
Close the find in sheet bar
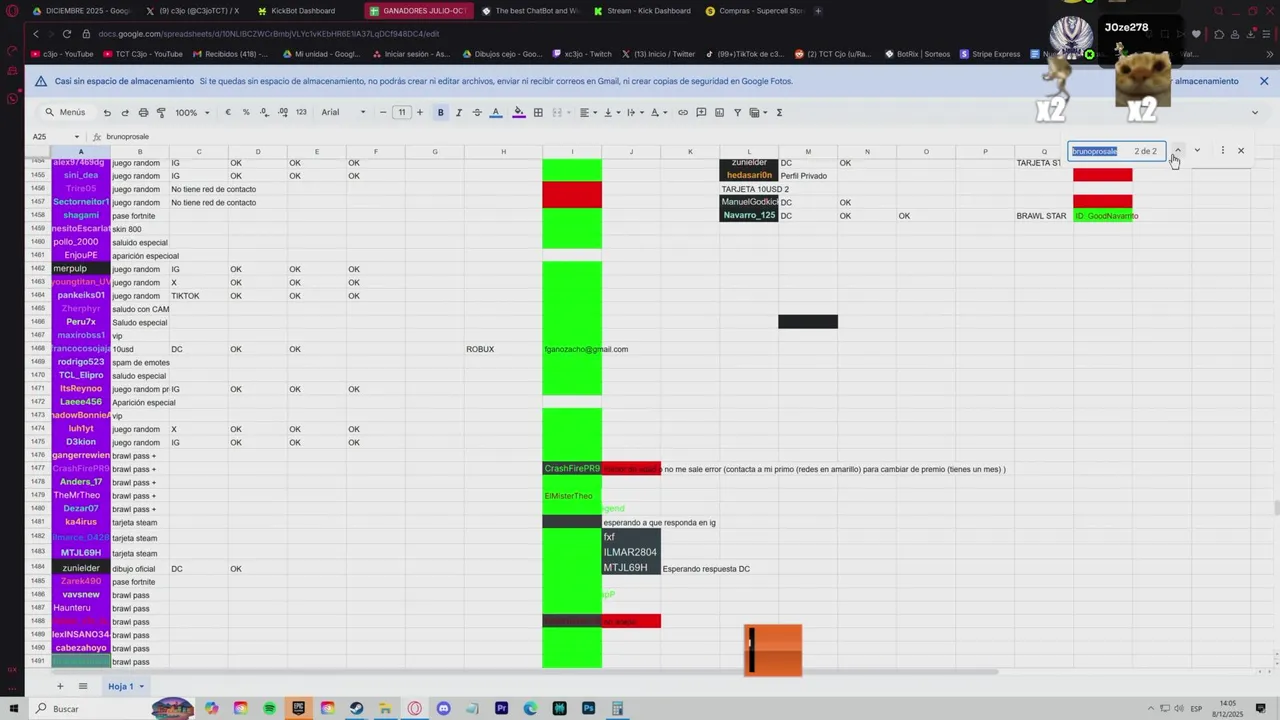1241,151
